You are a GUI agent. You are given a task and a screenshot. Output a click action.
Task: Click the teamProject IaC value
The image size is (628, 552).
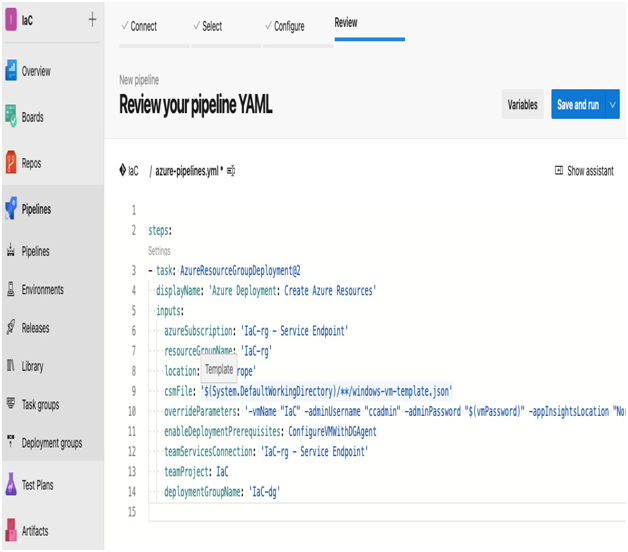click(x=222, y=472)
